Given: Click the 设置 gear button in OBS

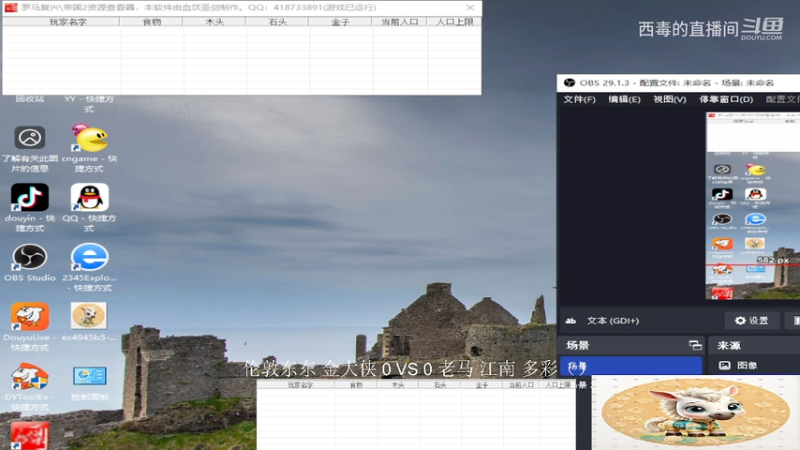Looking at the screenshot, I should 752,320.
